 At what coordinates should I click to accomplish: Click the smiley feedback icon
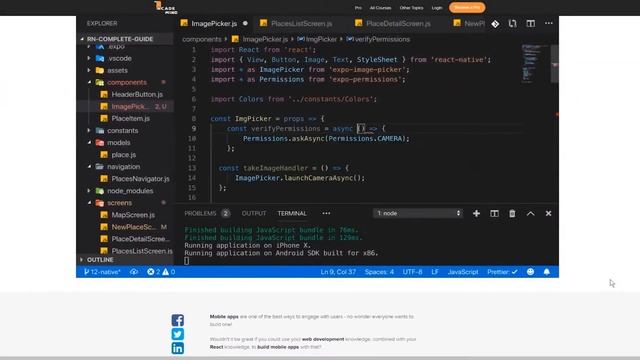530,272
